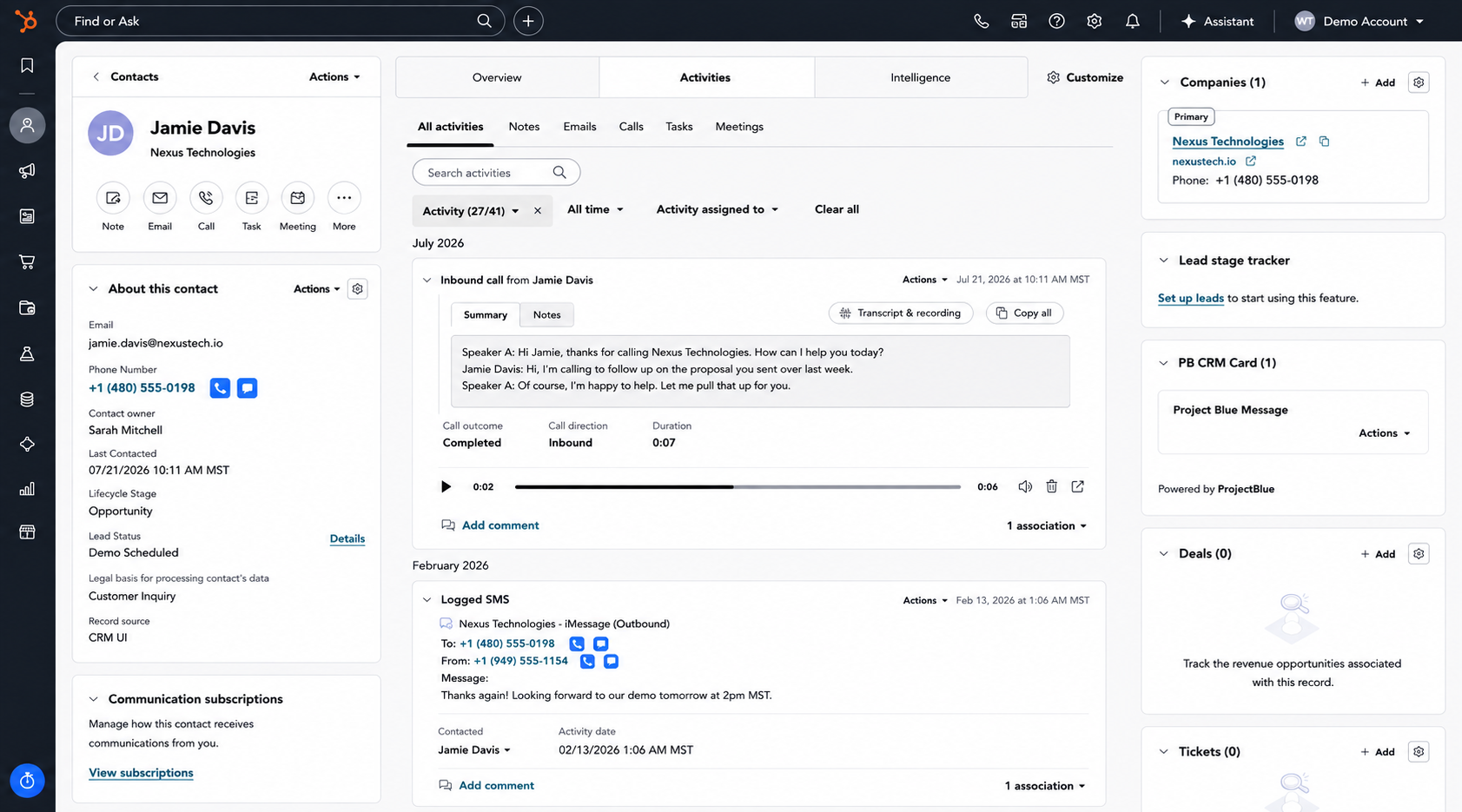
Task: Open the marketplace icon in top bar
Action: click(1019, 21)
